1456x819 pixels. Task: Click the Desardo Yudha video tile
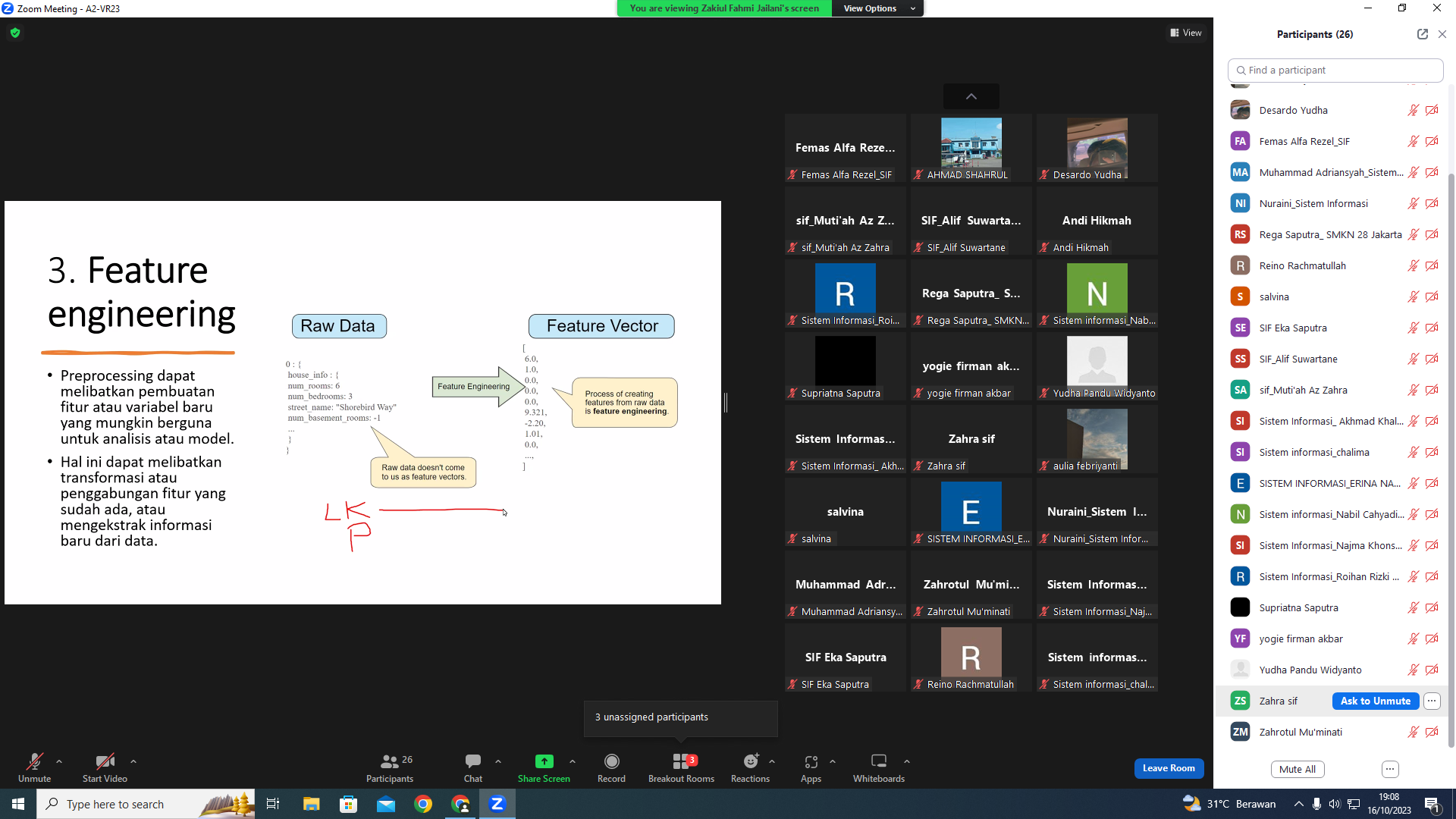(1097, 148)
